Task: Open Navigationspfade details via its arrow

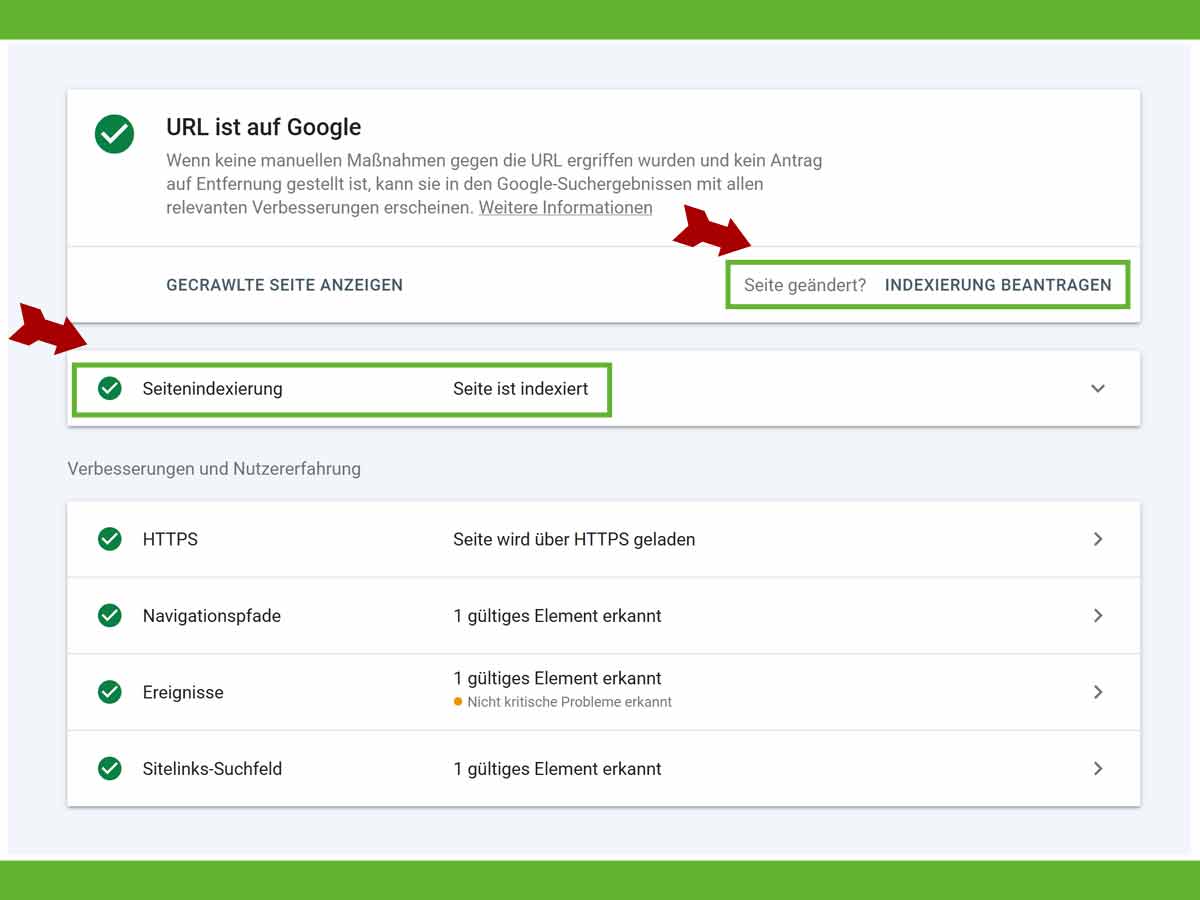Action: pyautogui.click(x=1098, y=616)
